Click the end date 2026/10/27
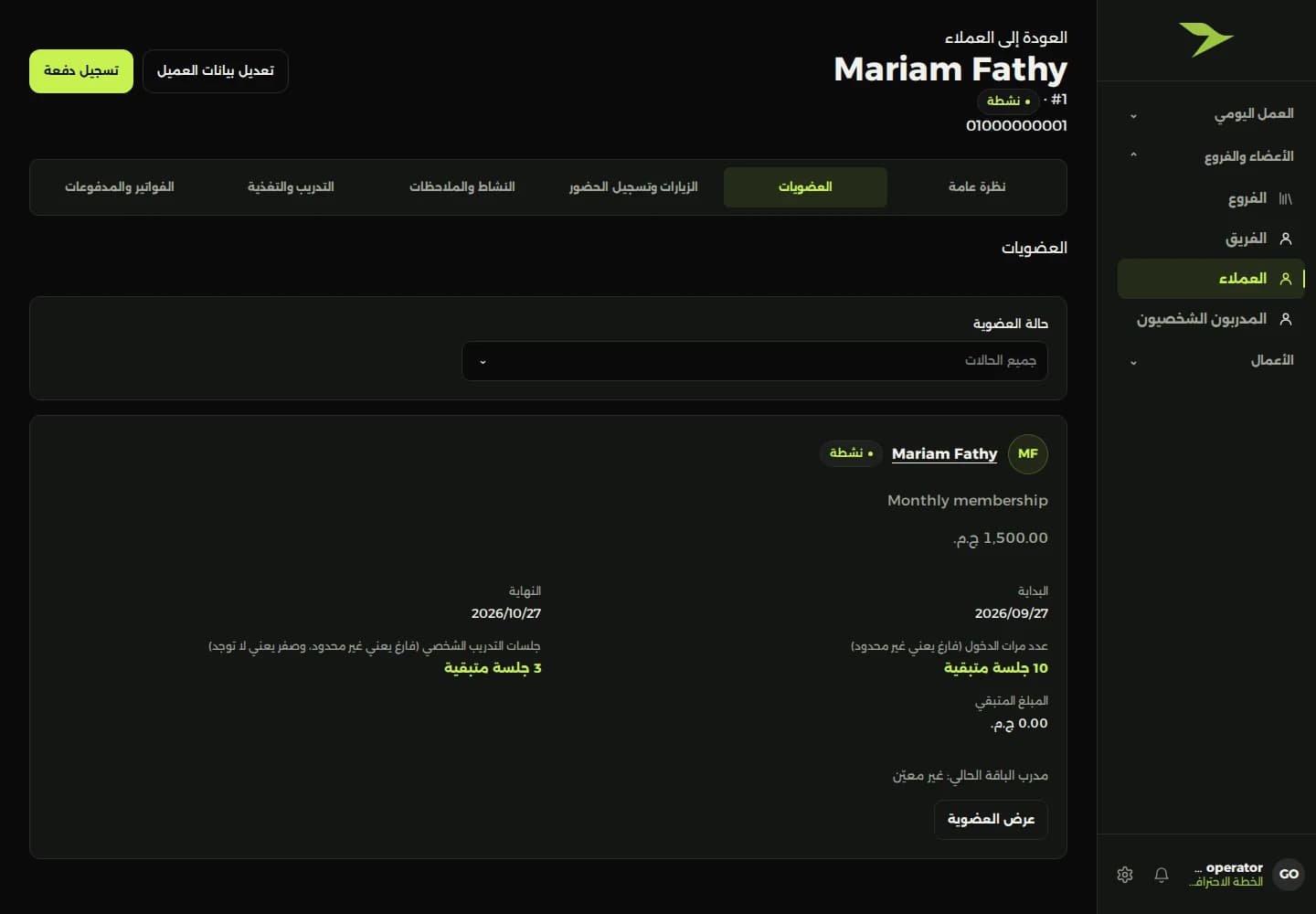The image size is (1316, 914). point(506,613)
